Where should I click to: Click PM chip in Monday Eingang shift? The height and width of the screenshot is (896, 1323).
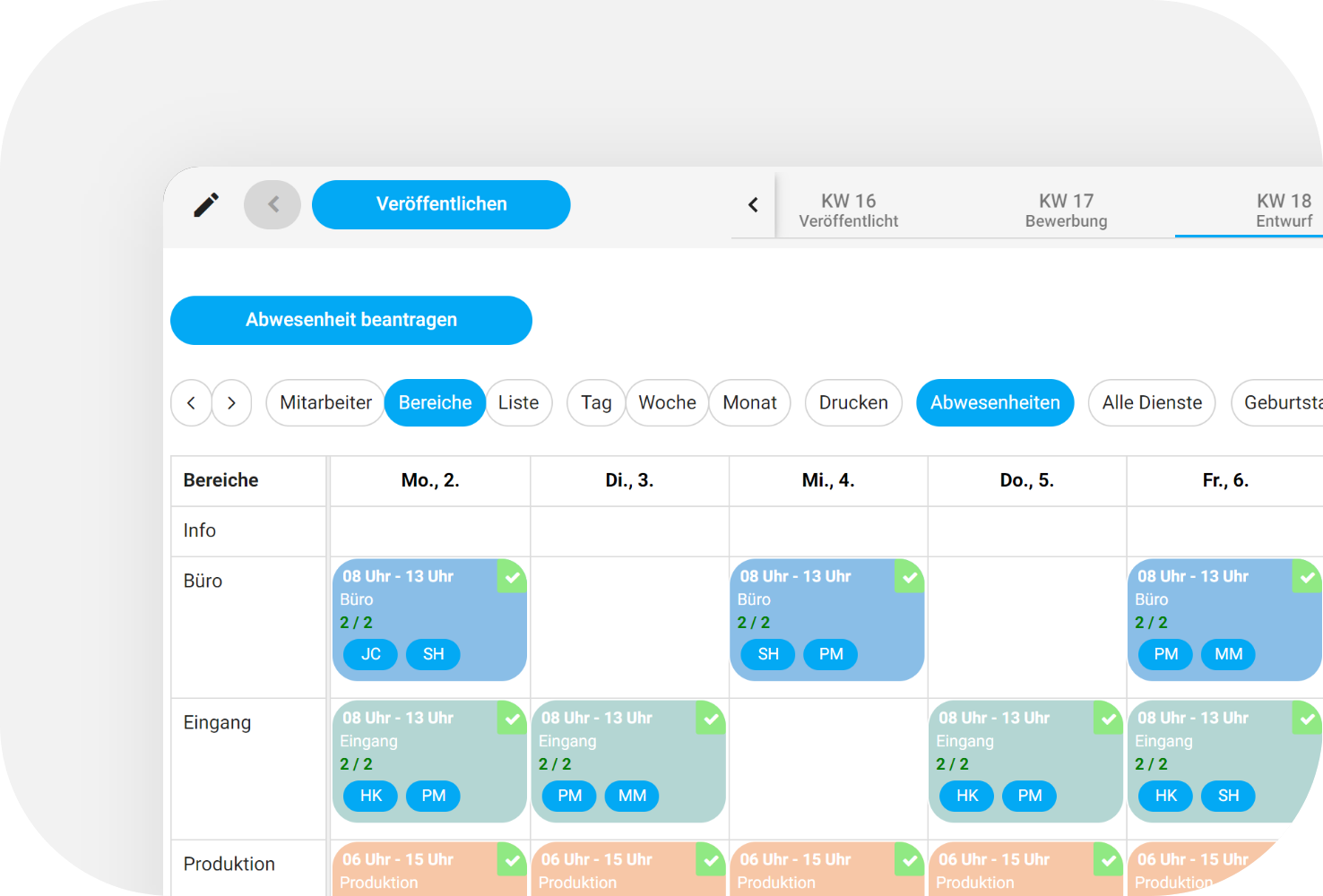[433, 796]
